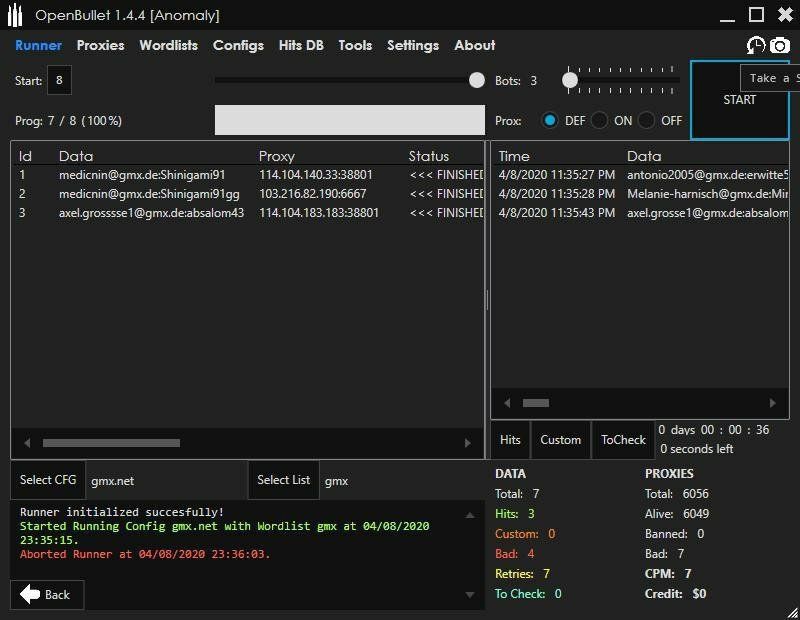Show the ToCheck results list

coord(623,440)
